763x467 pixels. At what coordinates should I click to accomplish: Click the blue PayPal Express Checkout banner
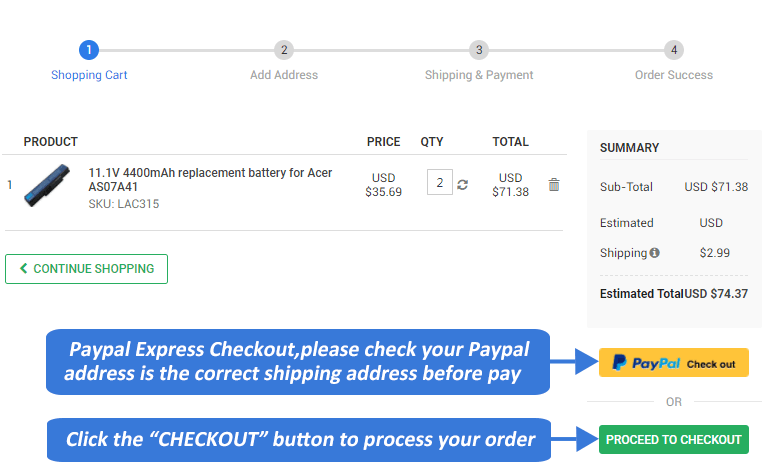coord(298,362)
